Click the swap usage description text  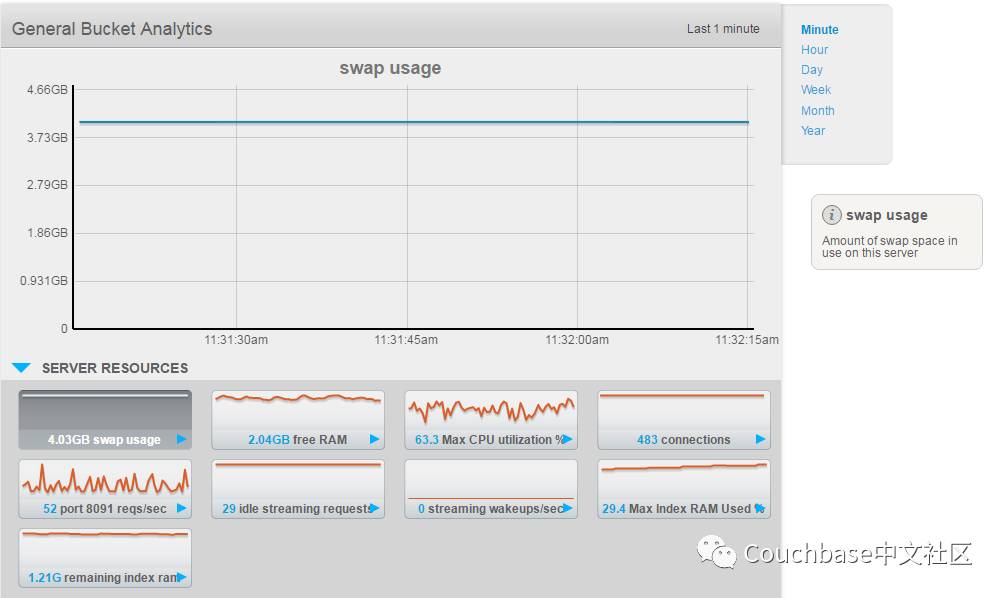click(x=890, y=247)
